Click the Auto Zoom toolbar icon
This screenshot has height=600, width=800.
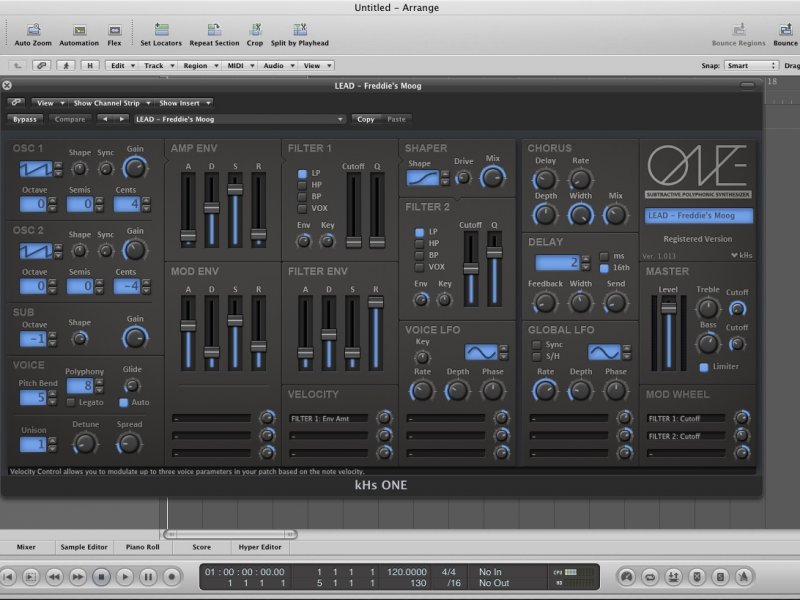[x=33, y=30]
